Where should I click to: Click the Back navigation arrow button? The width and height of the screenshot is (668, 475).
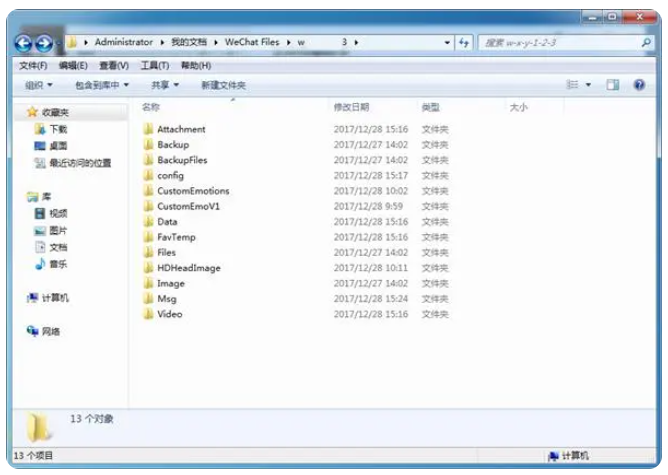23,43
